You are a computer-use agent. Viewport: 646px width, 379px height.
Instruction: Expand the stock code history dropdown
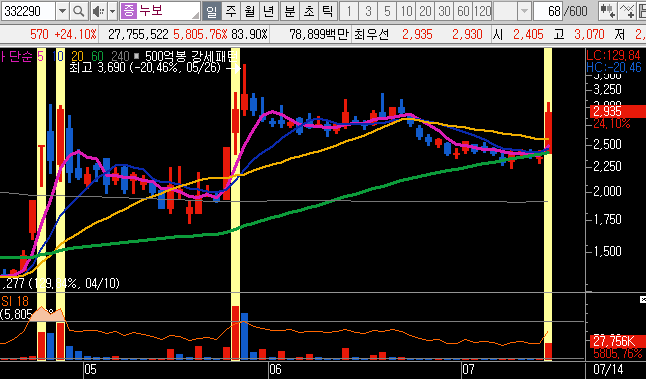62,11
